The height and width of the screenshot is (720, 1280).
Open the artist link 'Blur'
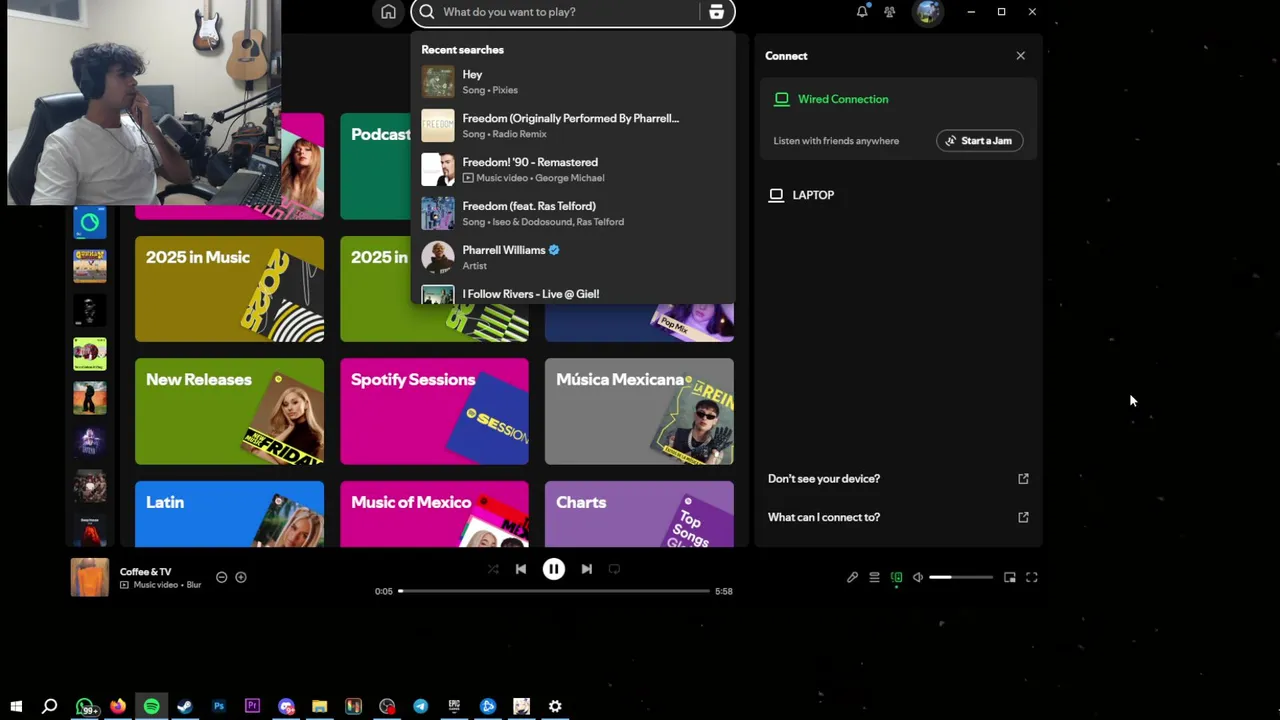pos(193,585)
